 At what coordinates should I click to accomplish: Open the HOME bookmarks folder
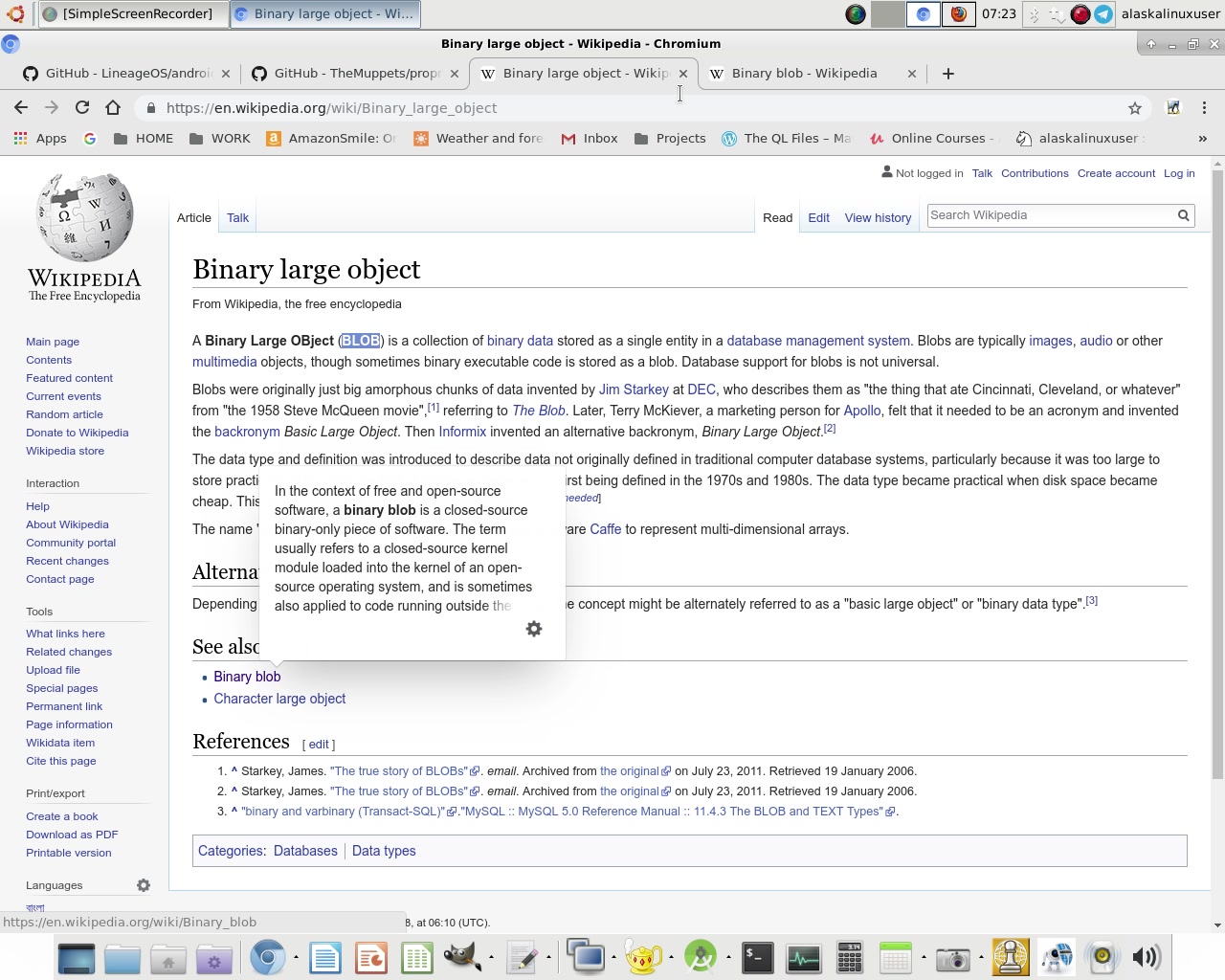coord(144,139)
